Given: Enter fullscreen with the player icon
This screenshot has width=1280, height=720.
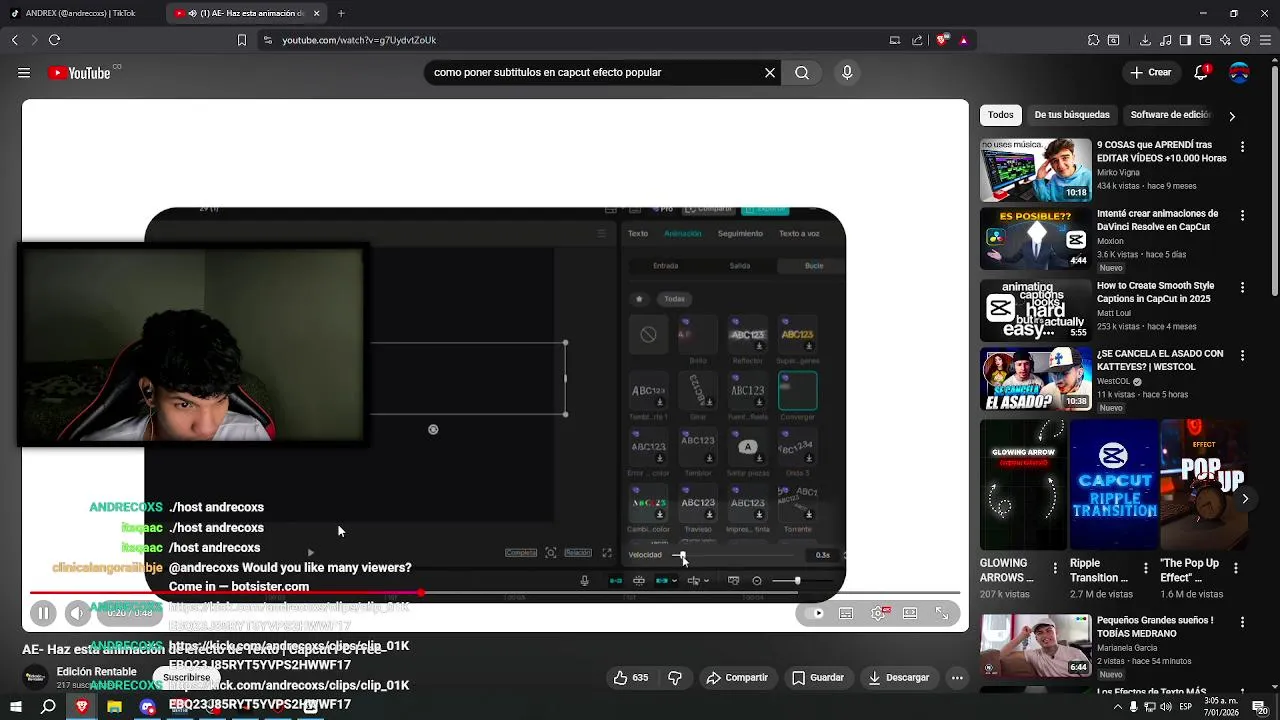Looking at the screenshot, I should (942, 613).
